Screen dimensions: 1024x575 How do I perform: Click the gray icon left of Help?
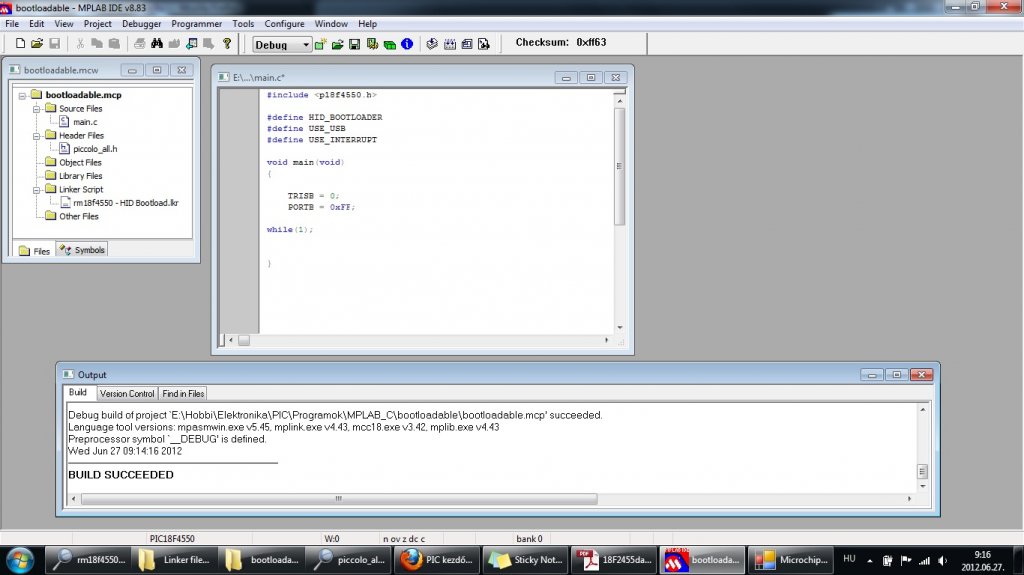[x=208, y=44]
